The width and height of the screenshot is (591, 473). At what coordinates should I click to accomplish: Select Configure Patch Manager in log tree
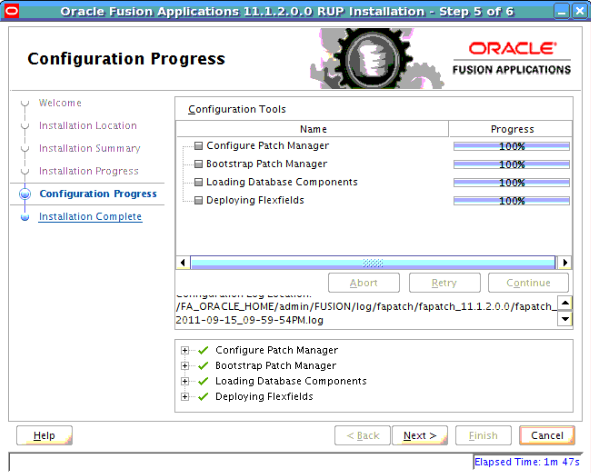point(277,350)
